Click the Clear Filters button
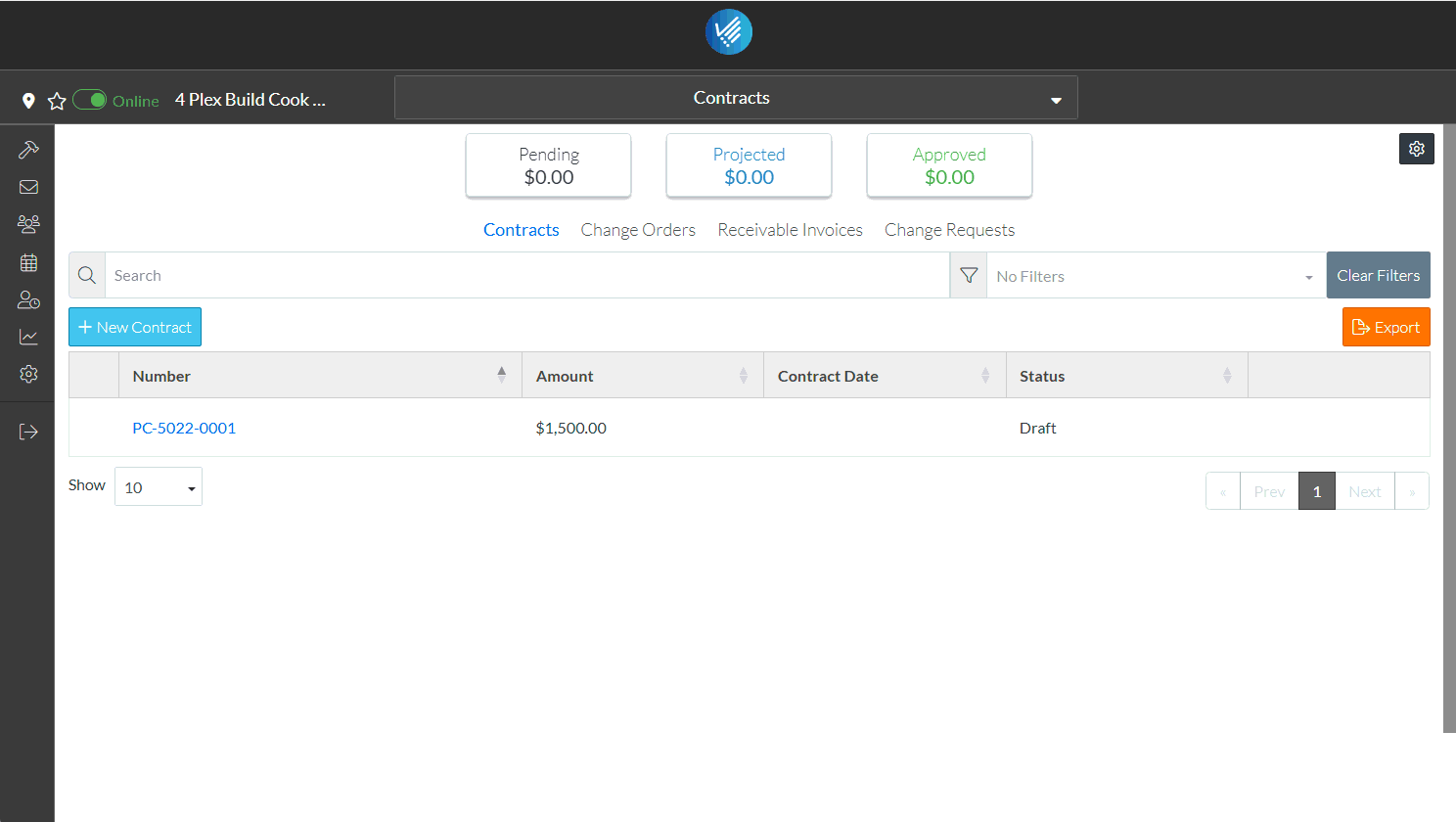This screenshot has height=822, width=1456. 1379,275
